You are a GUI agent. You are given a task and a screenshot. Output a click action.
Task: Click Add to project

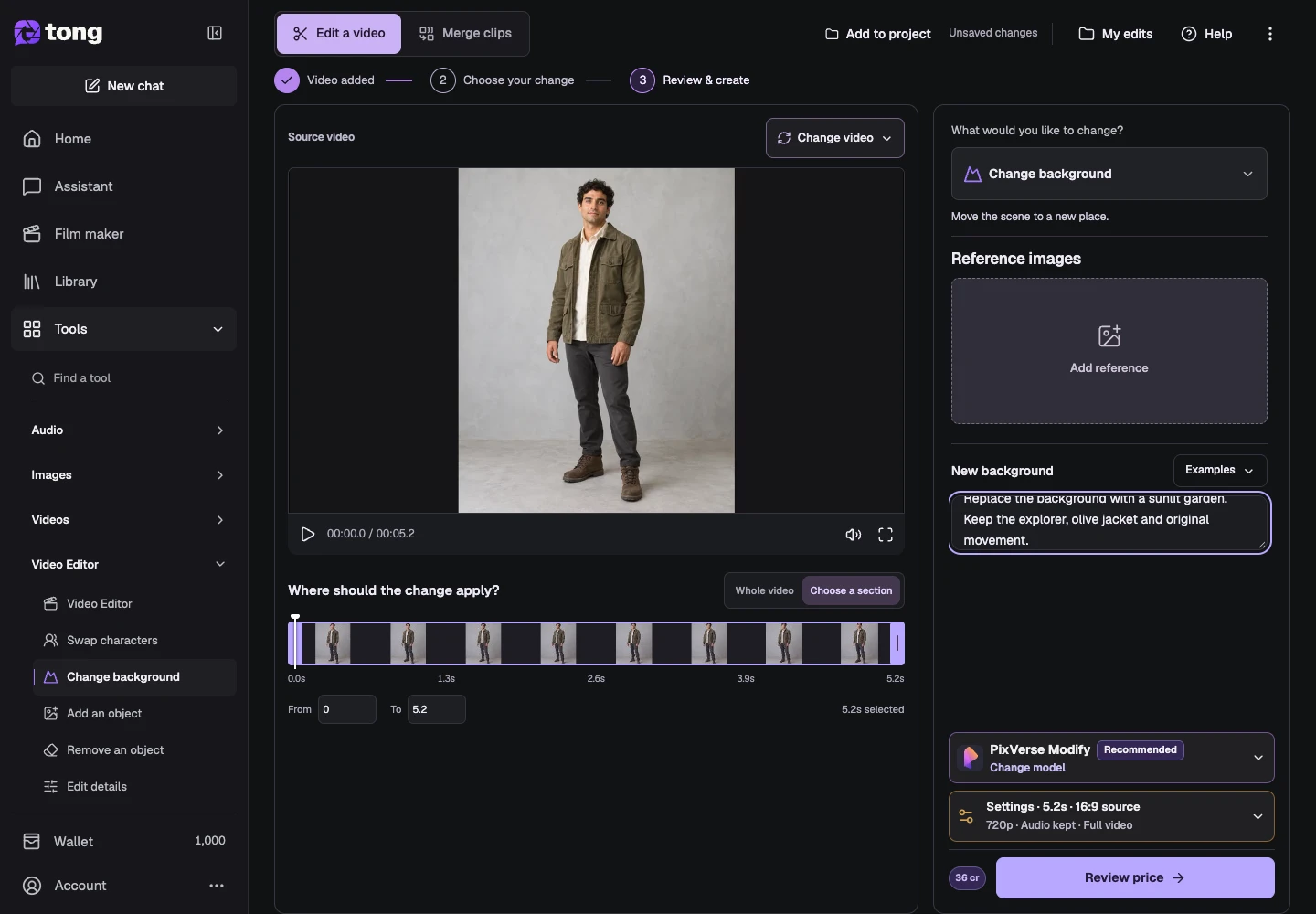(877, 34)
